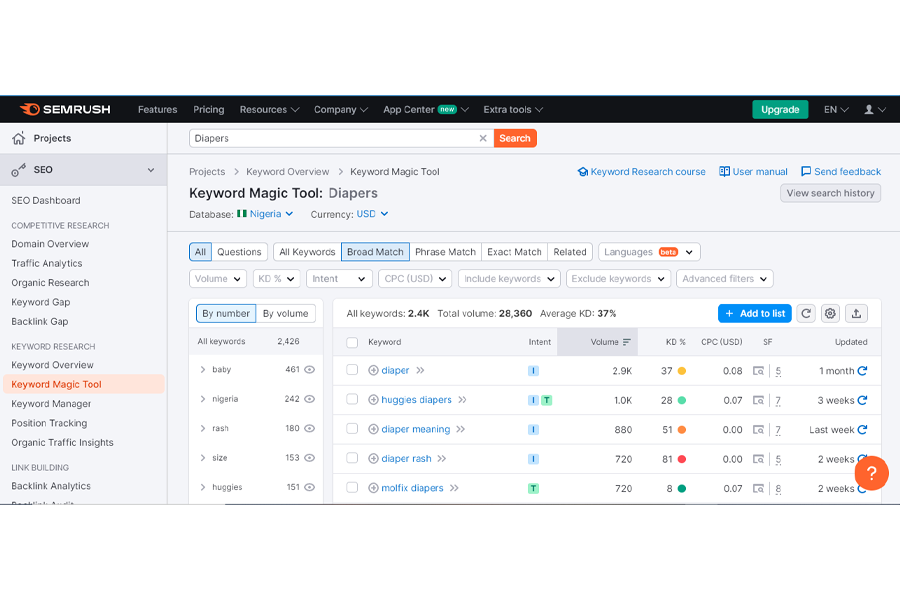
Task: Click the export upload icon
Action: point(856,313)
